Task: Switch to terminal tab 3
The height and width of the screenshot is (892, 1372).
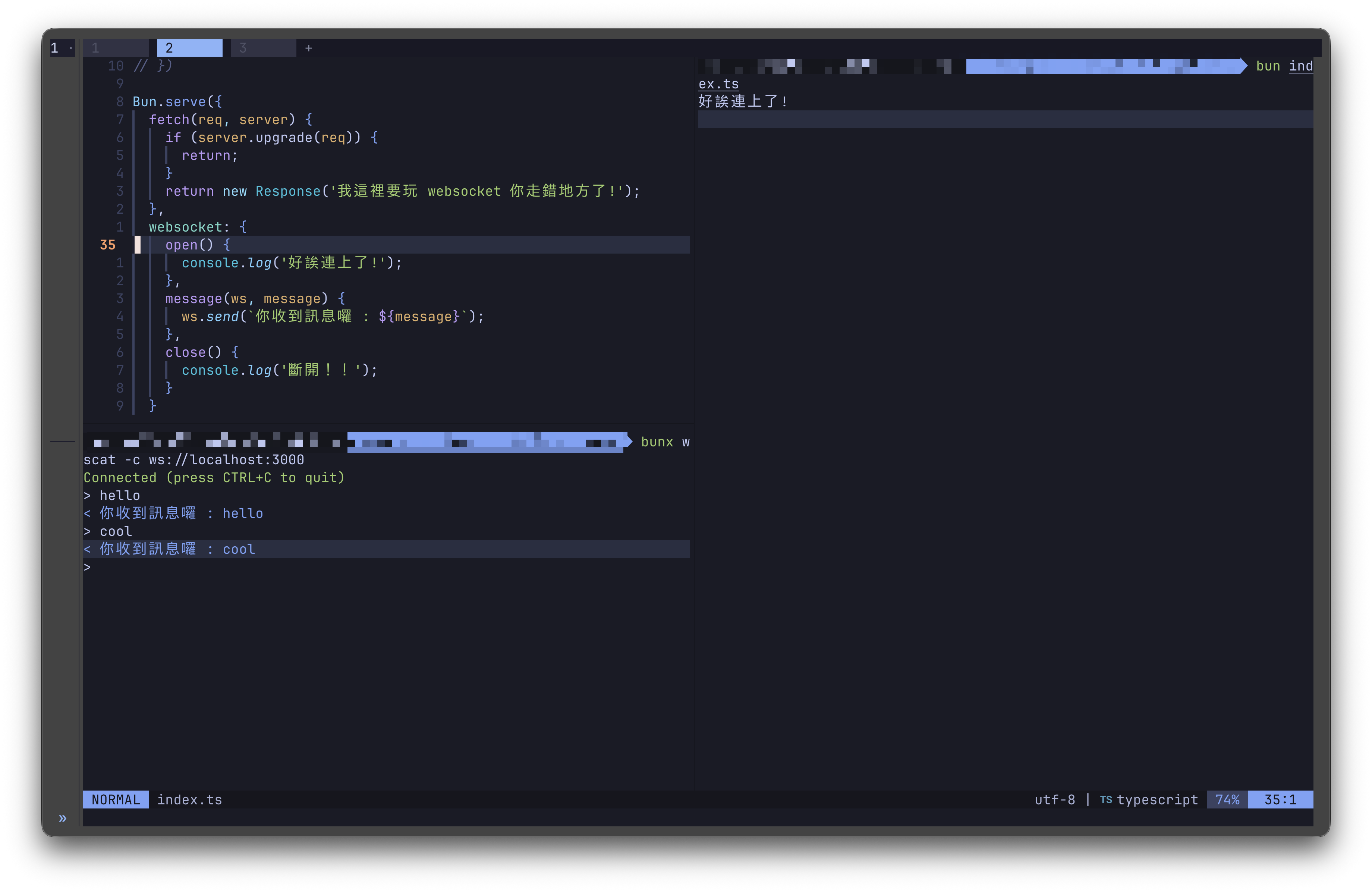Action: click(263, 48)
